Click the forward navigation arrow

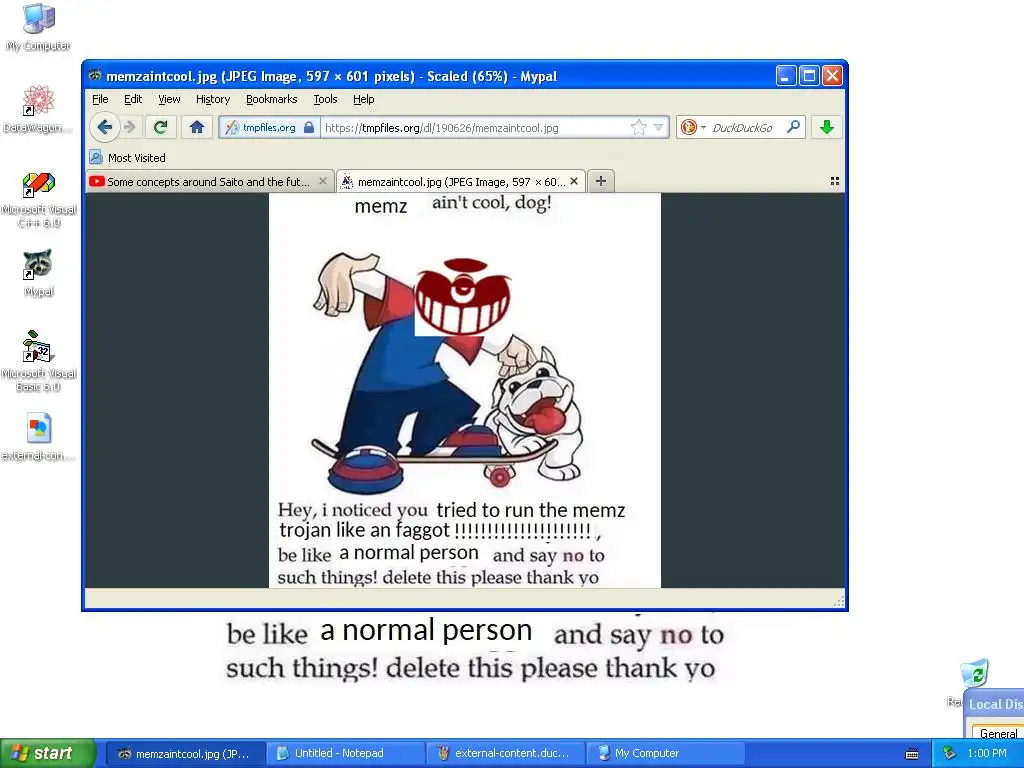130,127
